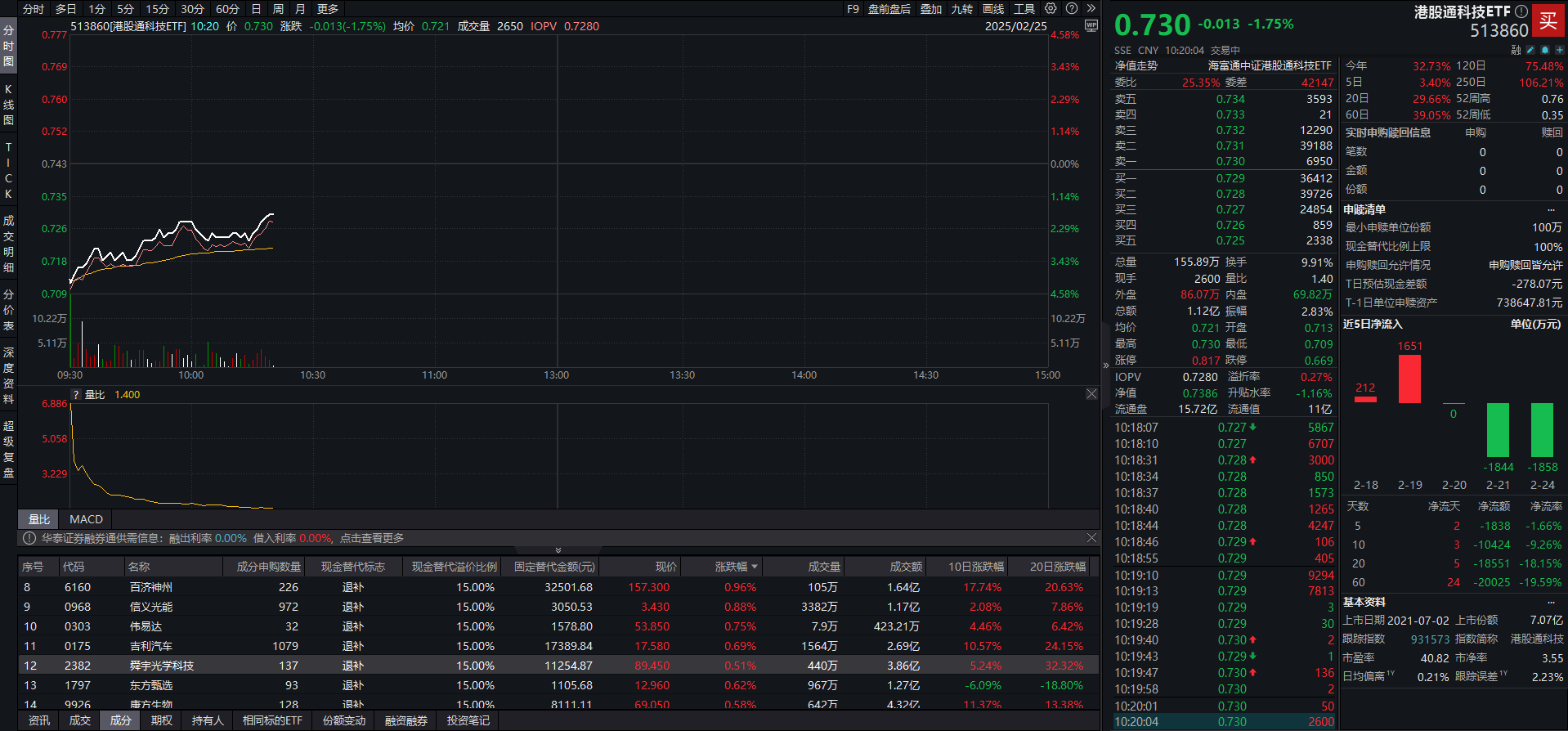Click the info icon beside 港股通科技ETF title

tap(1521, 11)
